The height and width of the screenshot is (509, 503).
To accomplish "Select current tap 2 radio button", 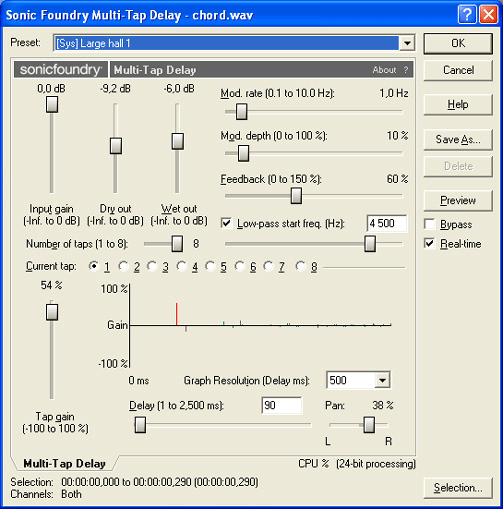I will pyautogui.click(x=124, y=266).
